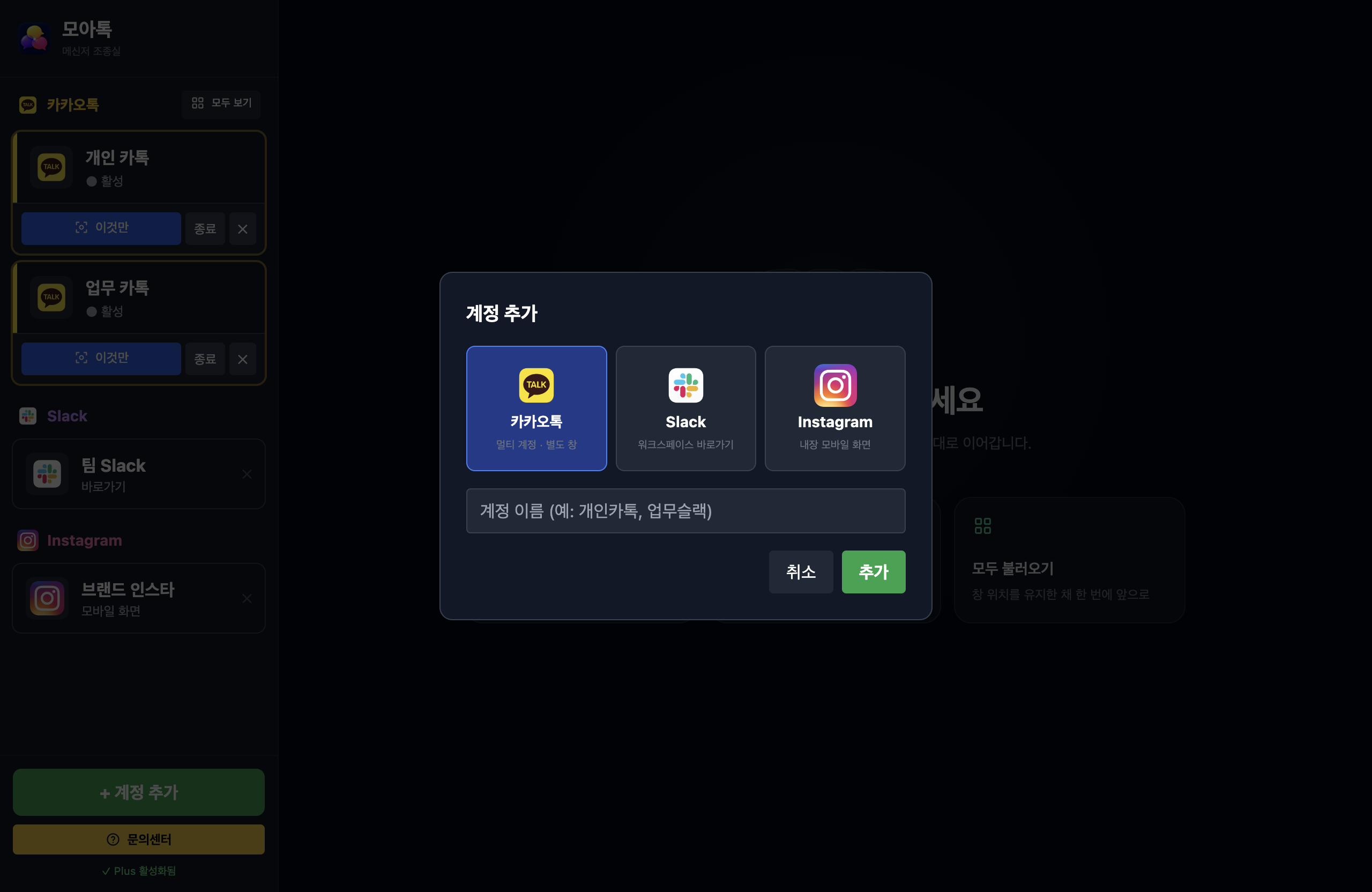The image size is (1372, 892).
Task: Click the 업무 카톡 account name
Action: click(117, 288)
